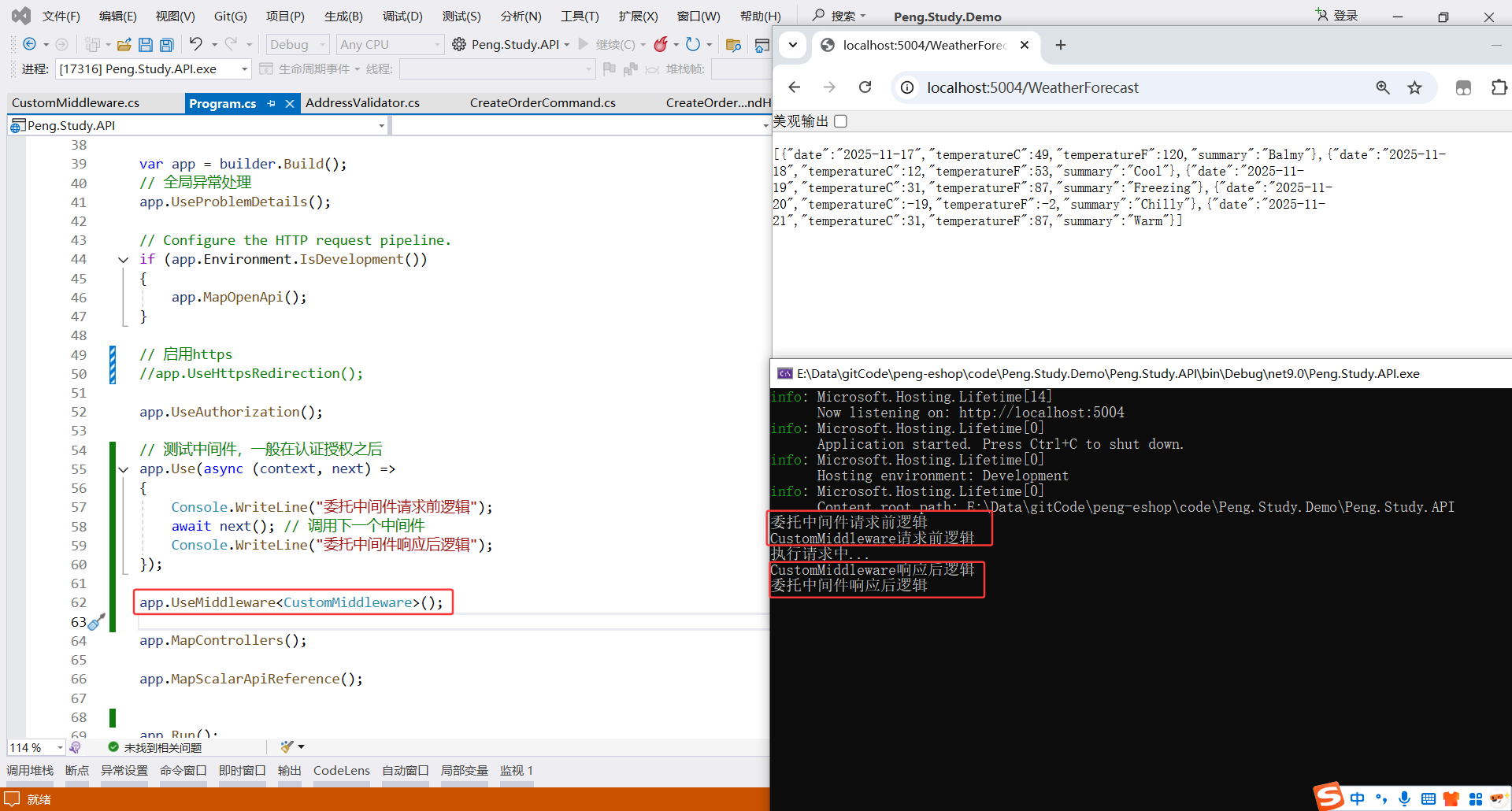Click the microphone icon in the IME bar
1512x811 pixels.
pos(1404,798)
